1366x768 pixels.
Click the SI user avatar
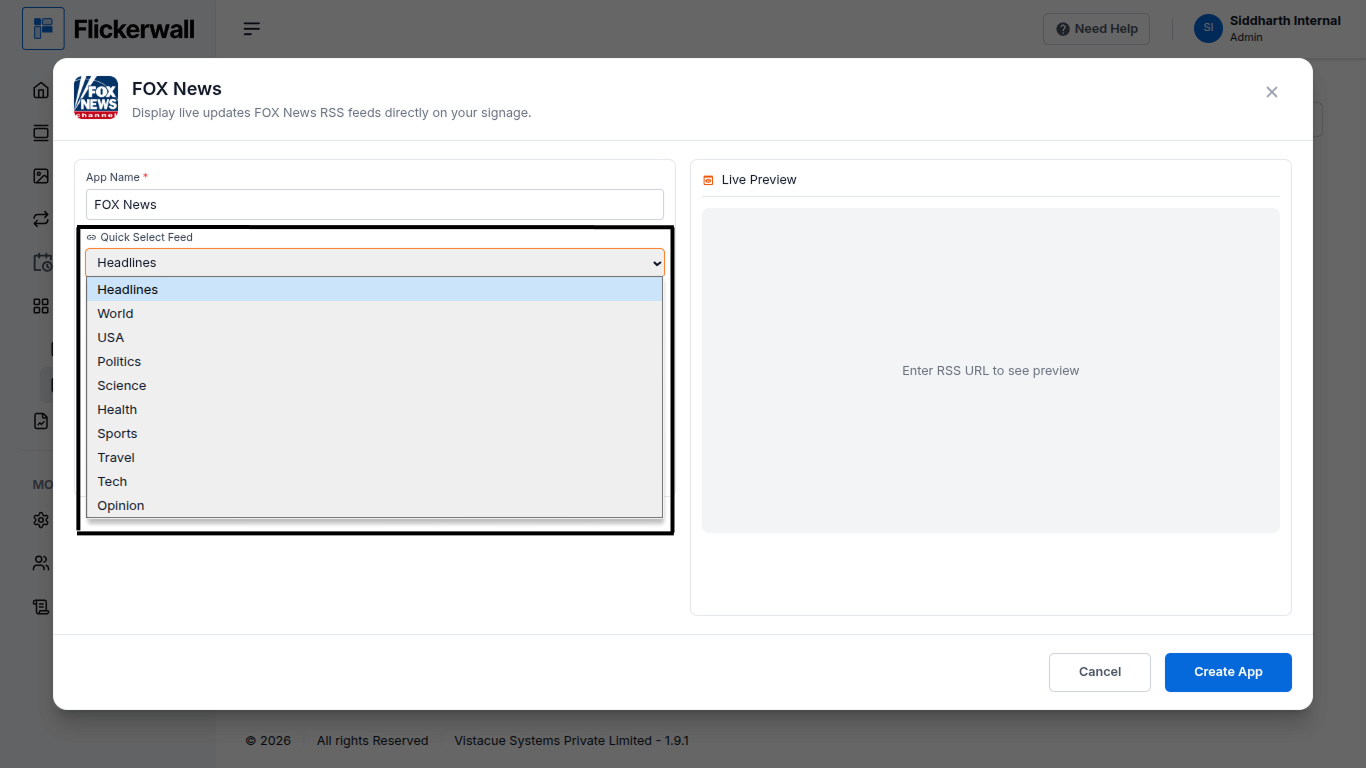[x=1208, y=28]
